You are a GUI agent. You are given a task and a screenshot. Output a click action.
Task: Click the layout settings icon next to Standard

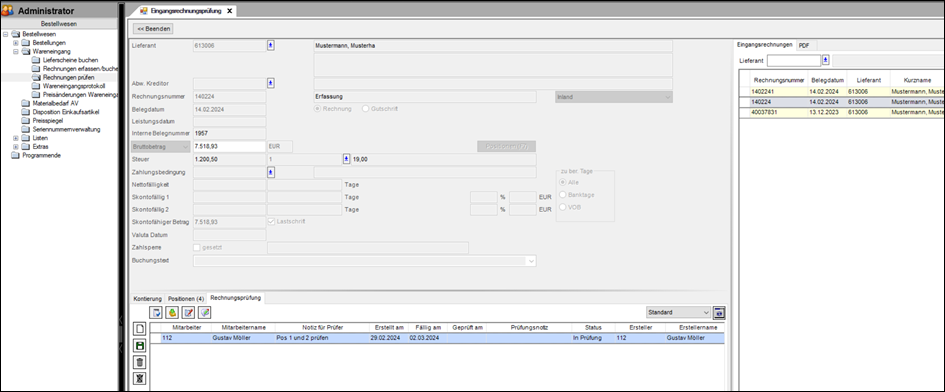(719, 312)
